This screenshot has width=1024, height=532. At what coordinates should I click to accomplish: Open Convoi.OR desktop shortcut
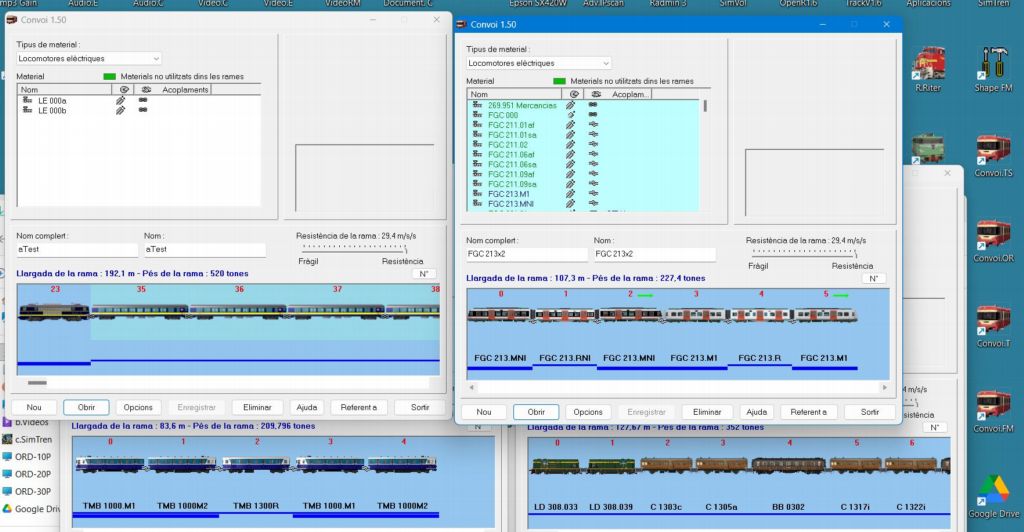(993, 241)
